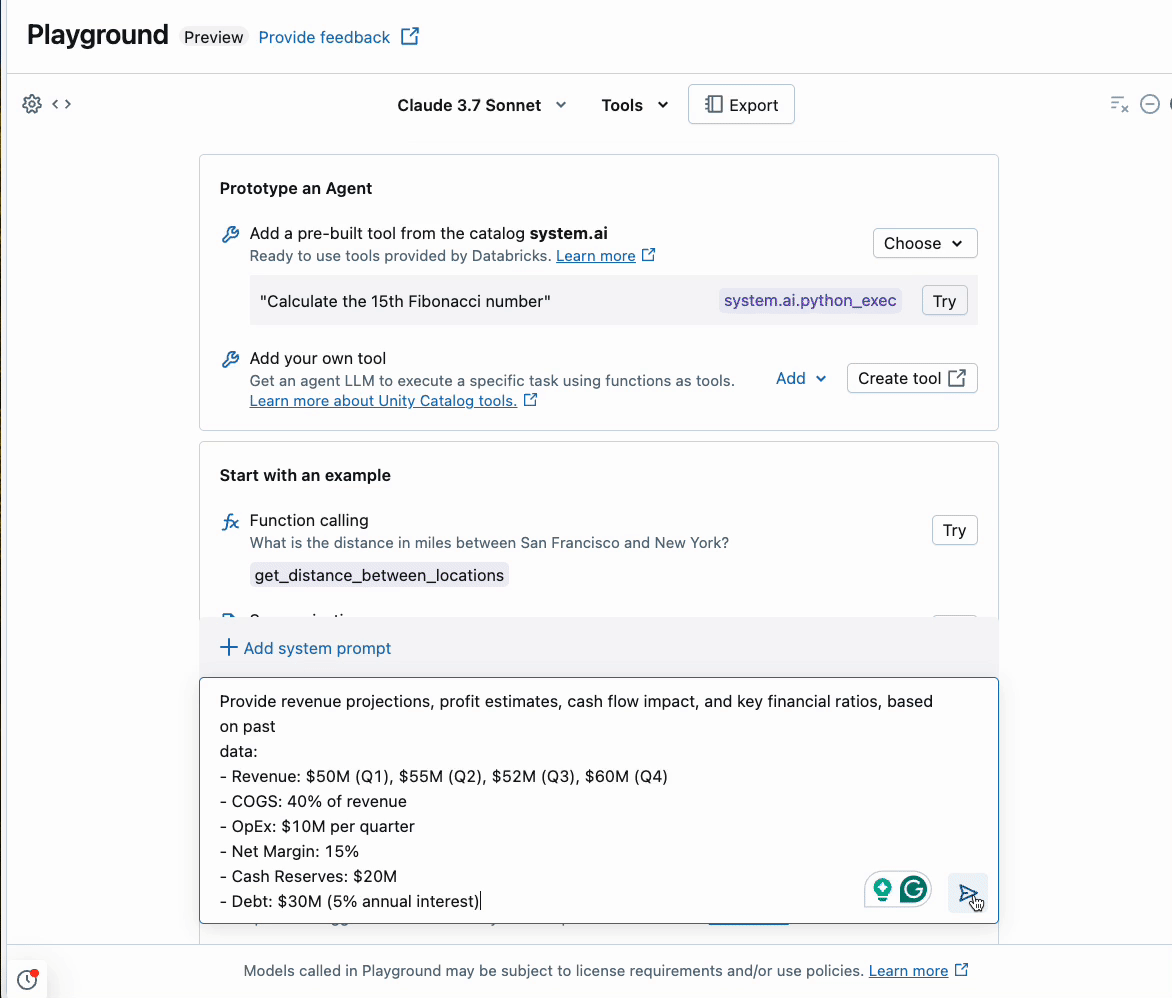Screen dimensions: 1172x998
Task: Open the Choose tool dropdown
Action: point(924,243)
